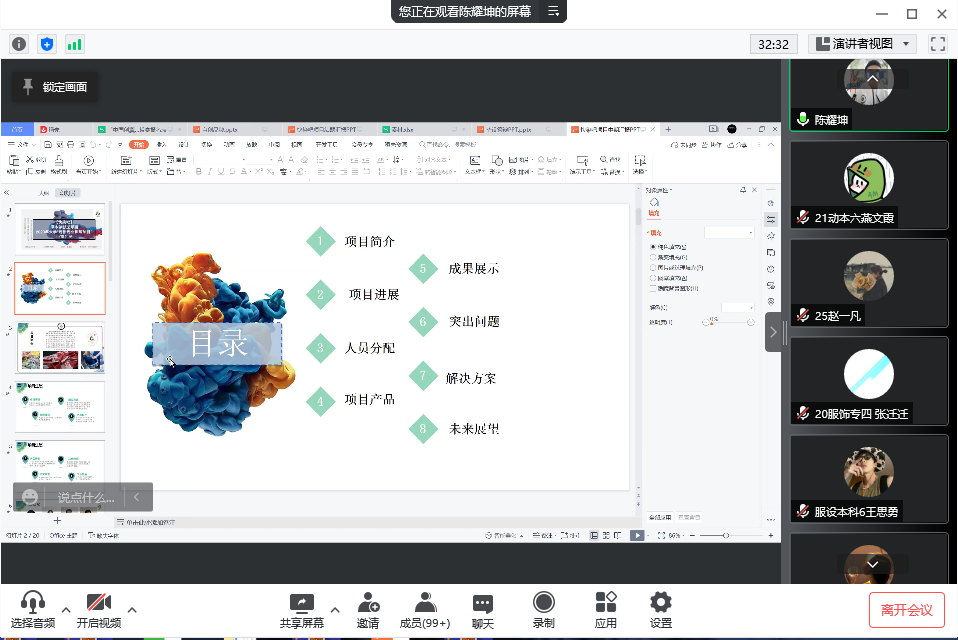Open the 聊天 chat panel
Image resolution: width=958 pixels, height=640 pixels.
(x=483, y=610)
